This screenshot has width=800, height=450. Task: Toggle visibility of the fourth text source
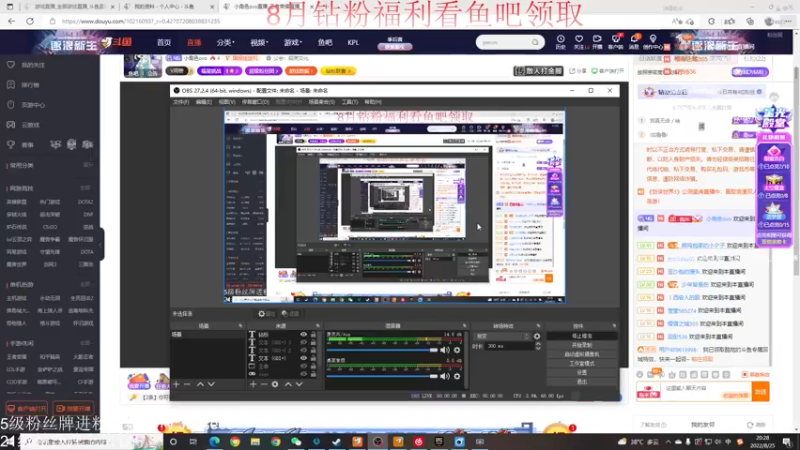pyautogui.click(x=304, y=358)
